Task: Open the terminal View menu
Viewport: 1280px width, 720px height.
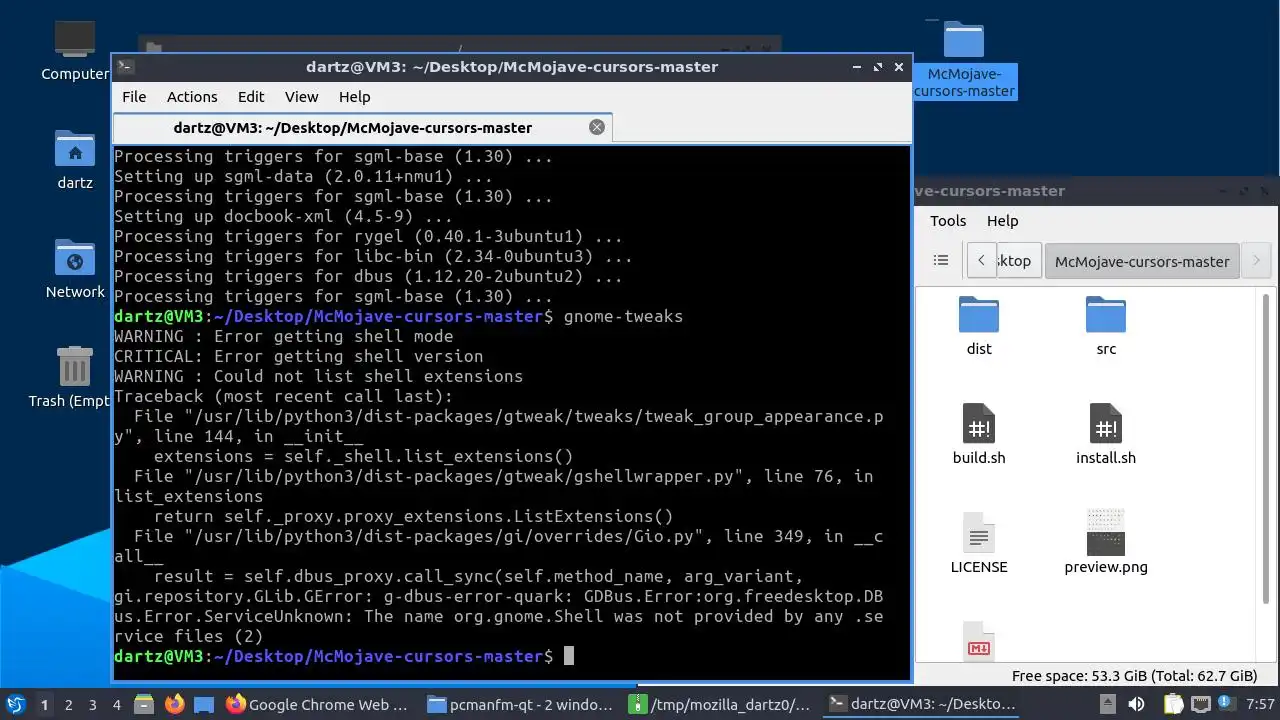Action: coord(301,97)
